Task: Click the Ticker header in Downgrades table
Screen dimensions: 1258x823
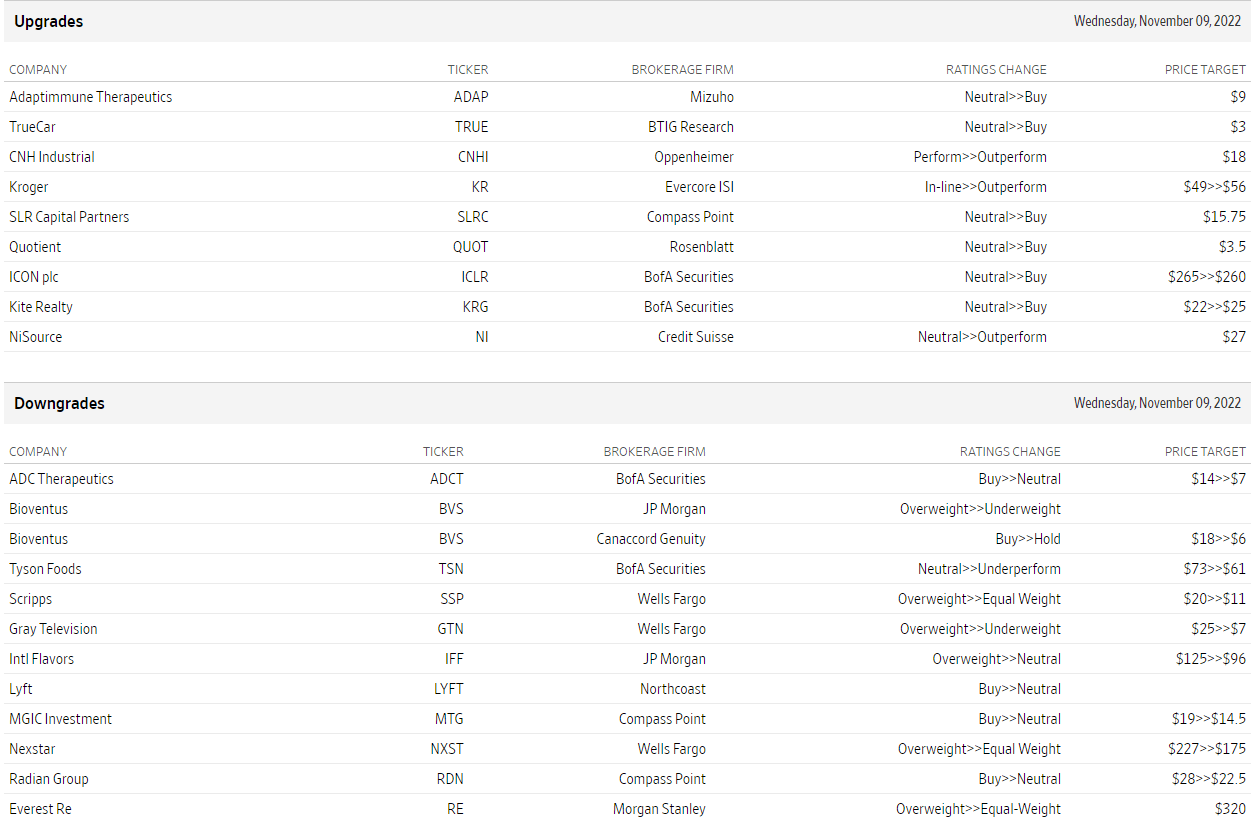Action: (443, 452)
